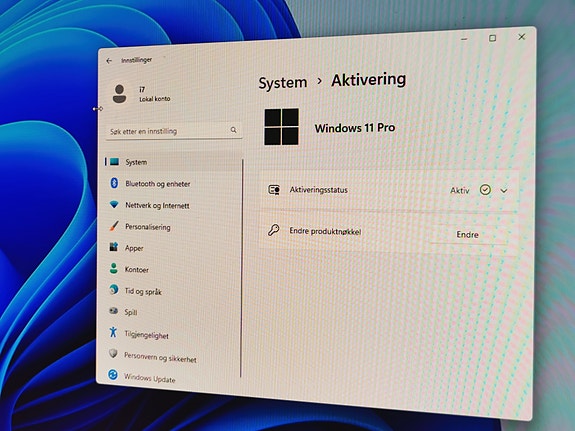The height and width of the screenshot is (431, 575).
Task: Open Personalisering paintbrush icon
Action: coord(114,226)
